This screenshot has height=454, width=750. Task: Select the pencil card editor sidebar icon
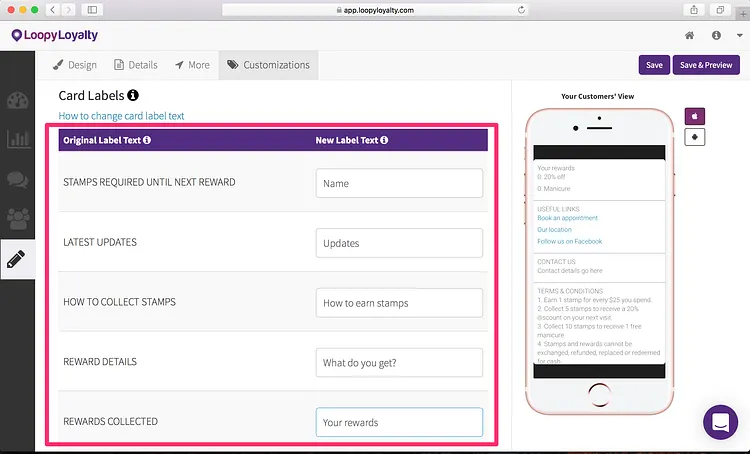(x=16, y=259)
